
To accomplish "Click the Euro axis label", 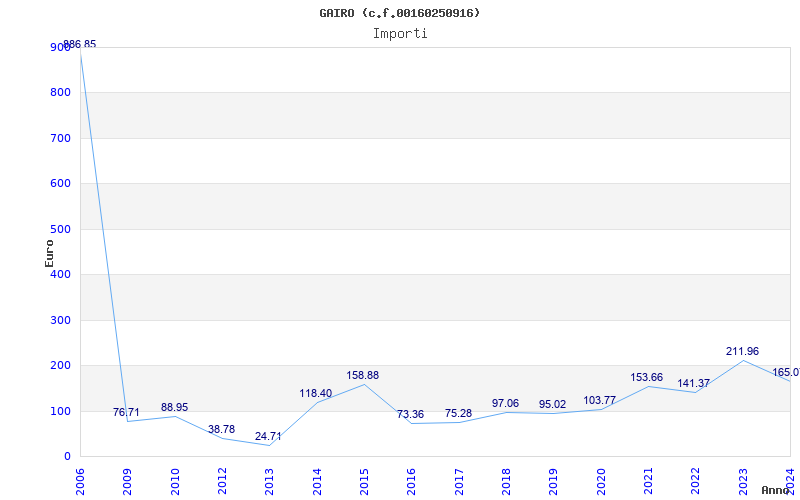I will 49,253.
